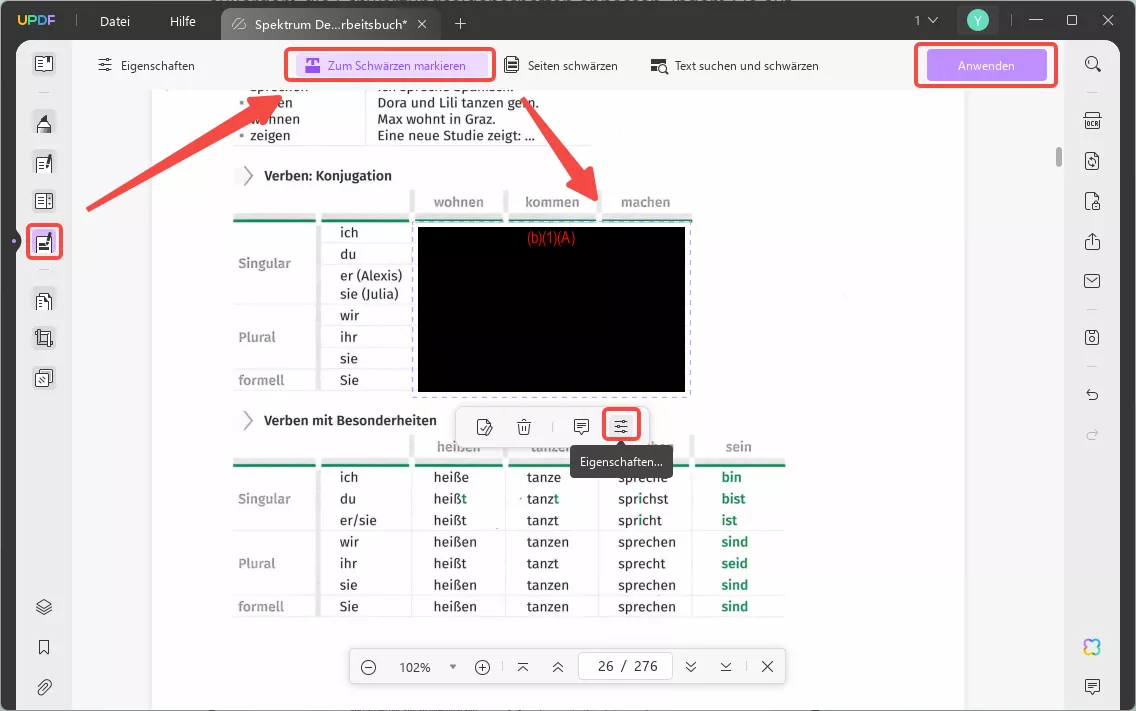Show the Layers panel
1136x711 pixels.
(43, 607)
